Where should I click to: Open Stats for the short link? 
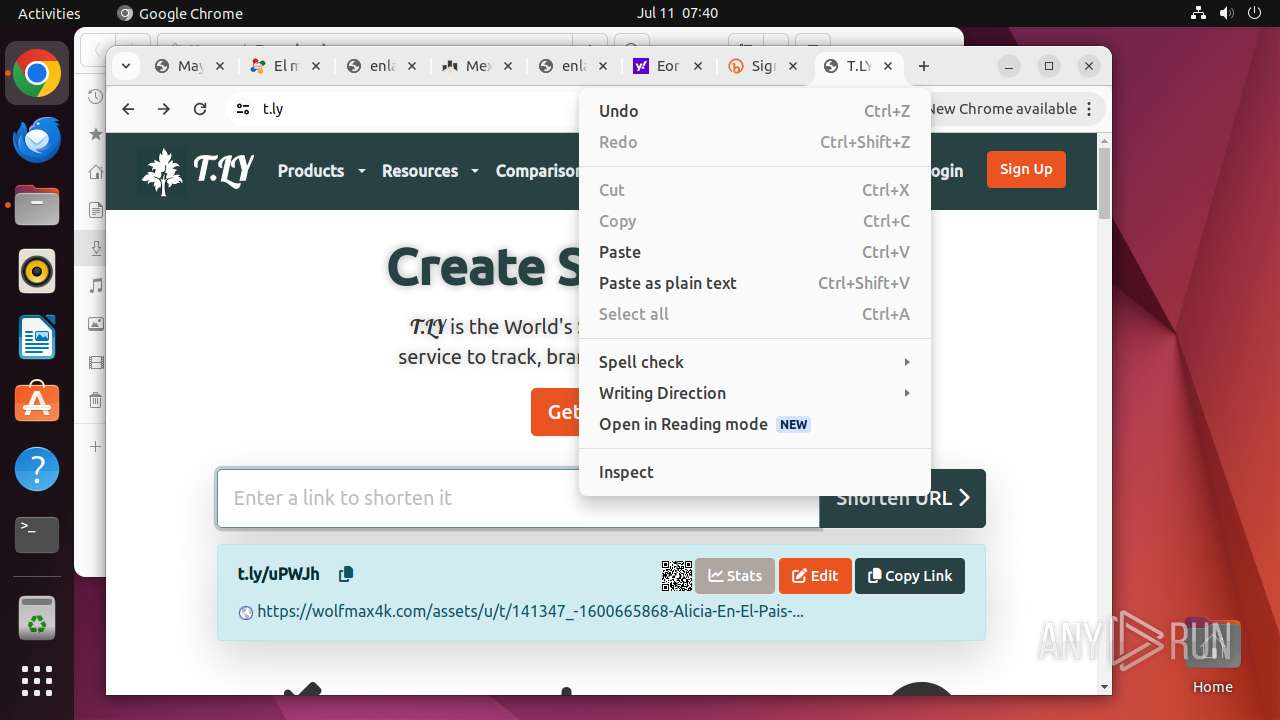(735, 576)
